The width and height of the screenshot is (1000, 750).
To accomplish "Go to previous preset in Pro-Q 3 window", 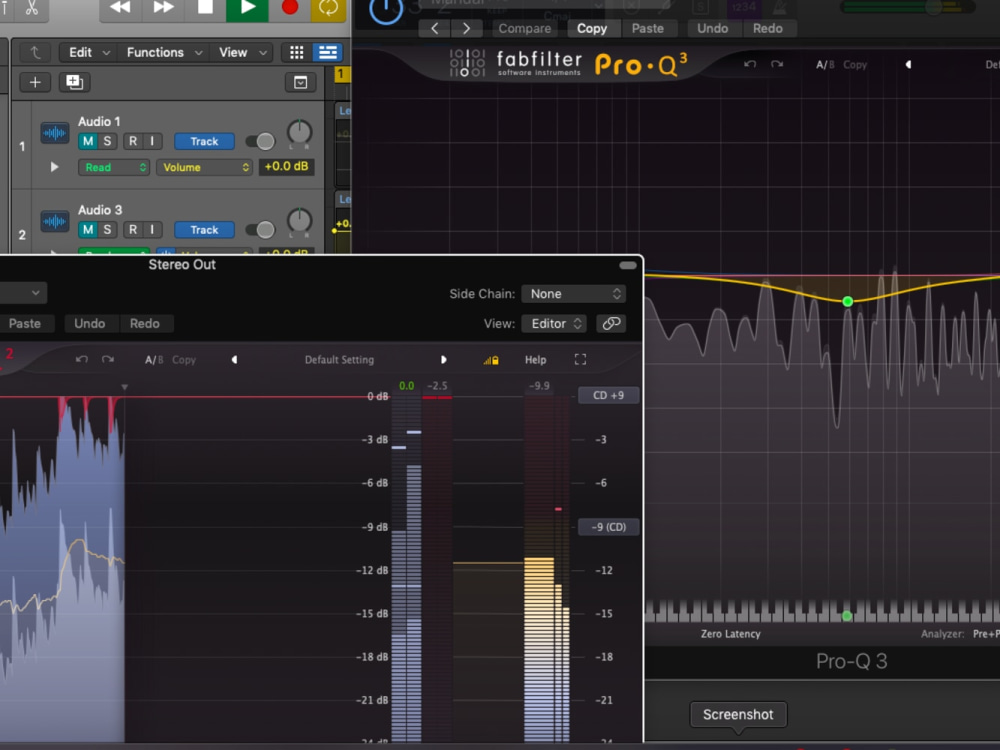I will tap(434, 28).
